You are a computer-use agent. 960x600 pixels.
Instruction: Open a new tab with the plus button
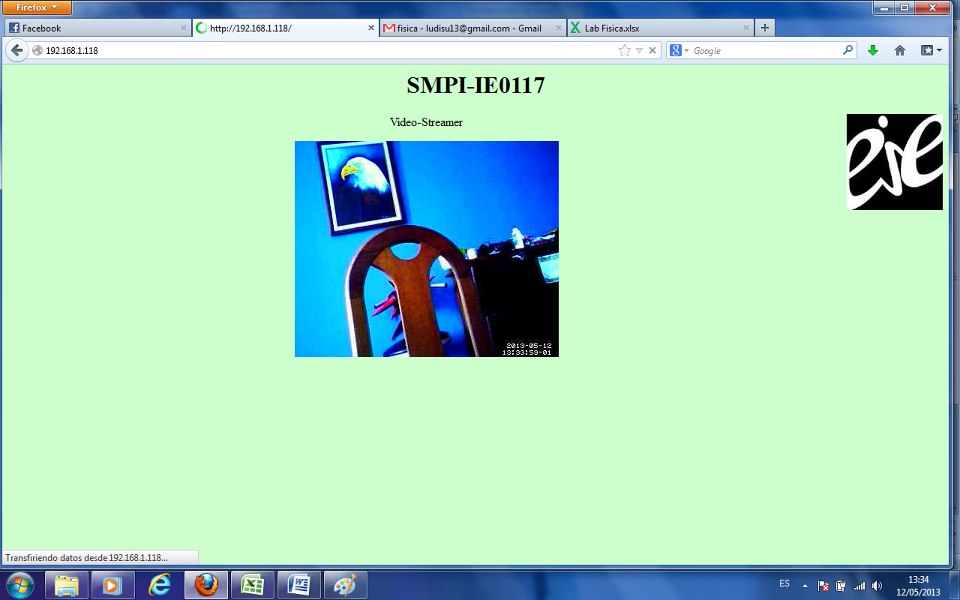pyautogui.click(x=765, y=28)
